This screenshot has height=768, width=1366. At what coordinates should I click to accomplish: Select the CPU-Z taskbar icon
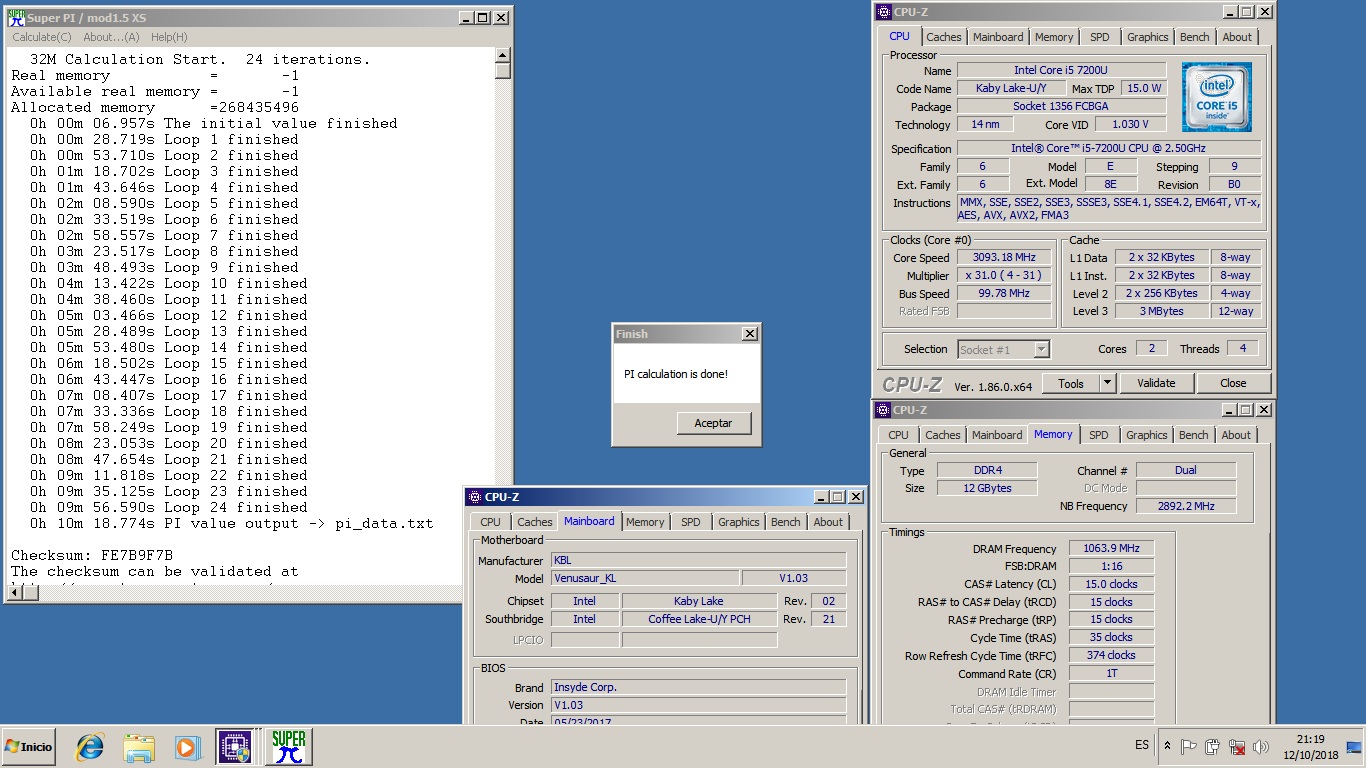click(x=235, y=746)
